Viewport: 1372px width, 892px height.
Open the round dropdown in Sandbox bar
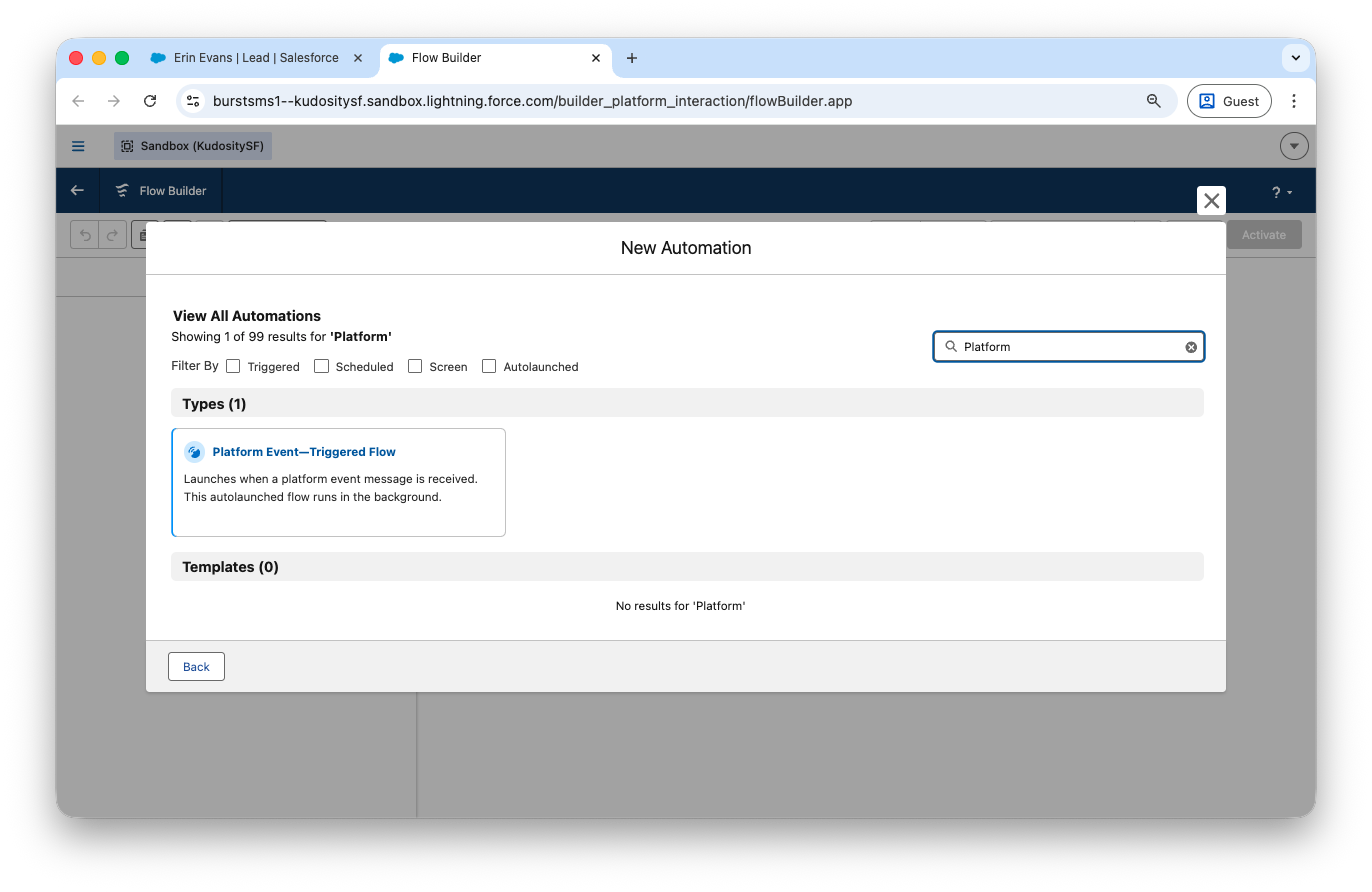click(x=1294, y=146)
